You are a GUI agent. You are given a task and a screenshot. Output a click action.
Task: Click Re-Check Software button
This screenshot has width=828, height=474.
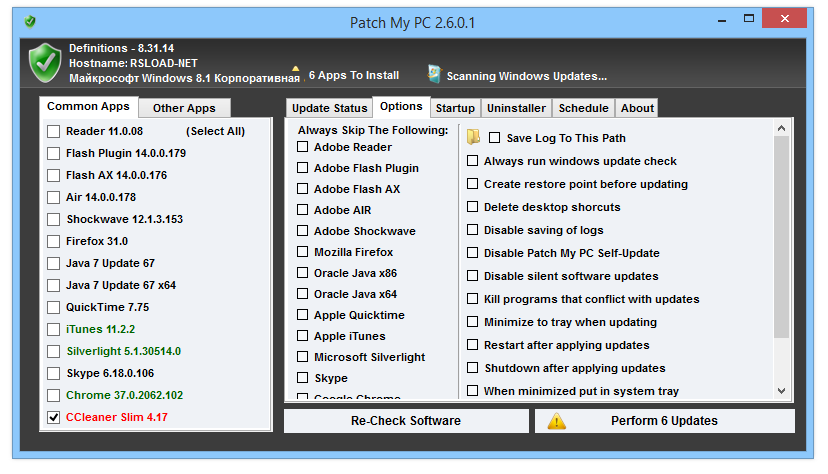[x=406, y=421]
